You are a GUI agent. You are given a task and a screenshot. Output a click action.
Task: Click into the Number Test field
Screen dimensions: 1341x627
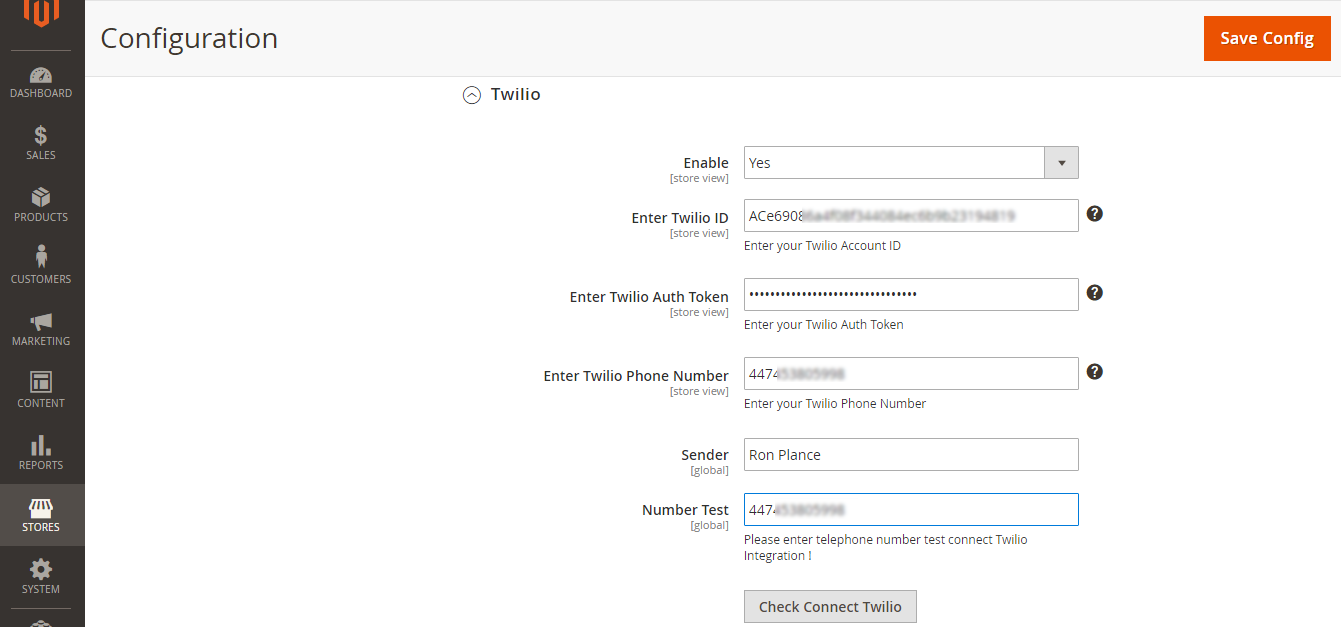tap(910, 510)
